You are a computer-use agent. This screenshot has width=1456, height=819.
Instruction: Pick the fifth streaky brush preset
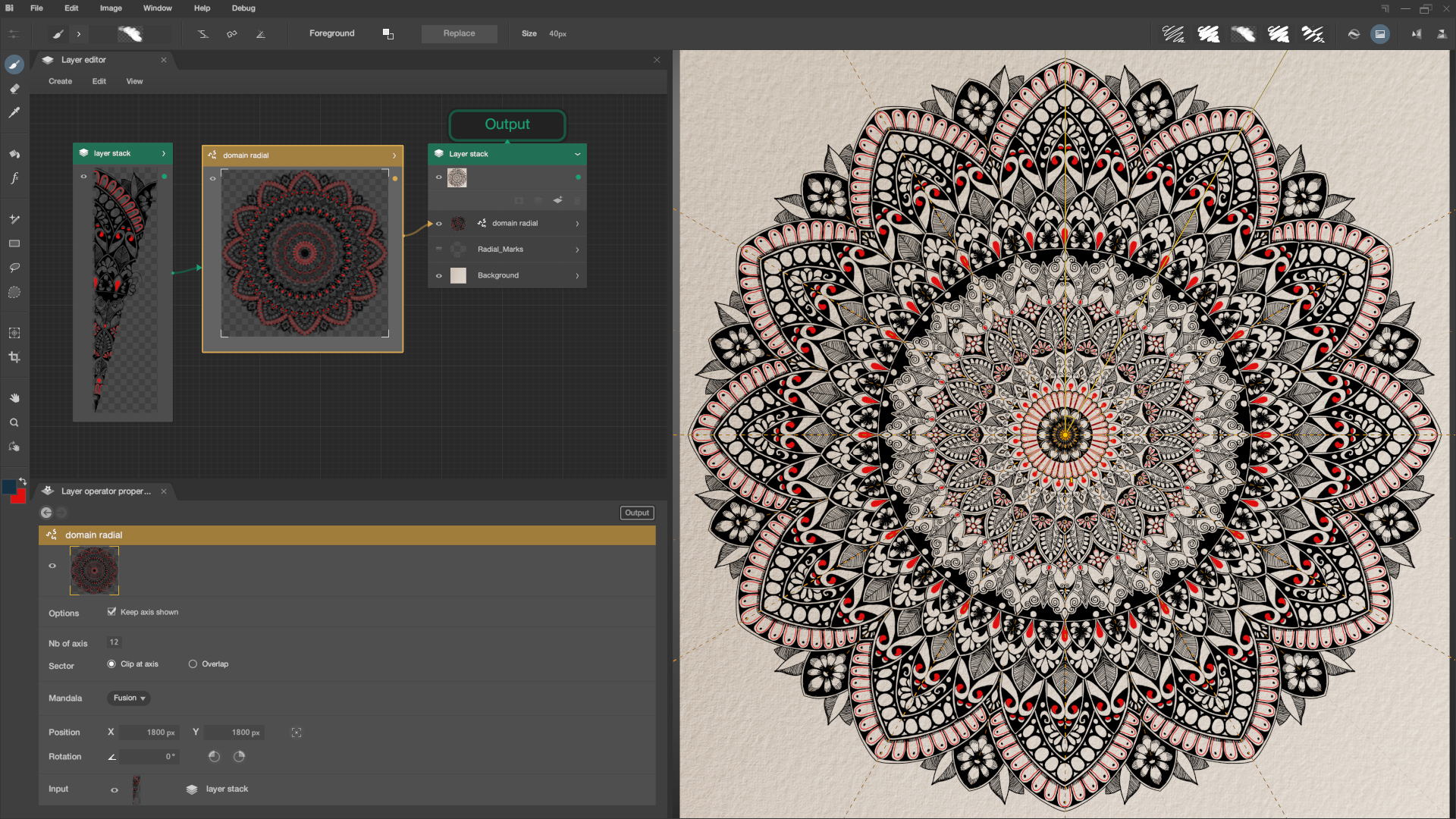[x=1313, y=33]
